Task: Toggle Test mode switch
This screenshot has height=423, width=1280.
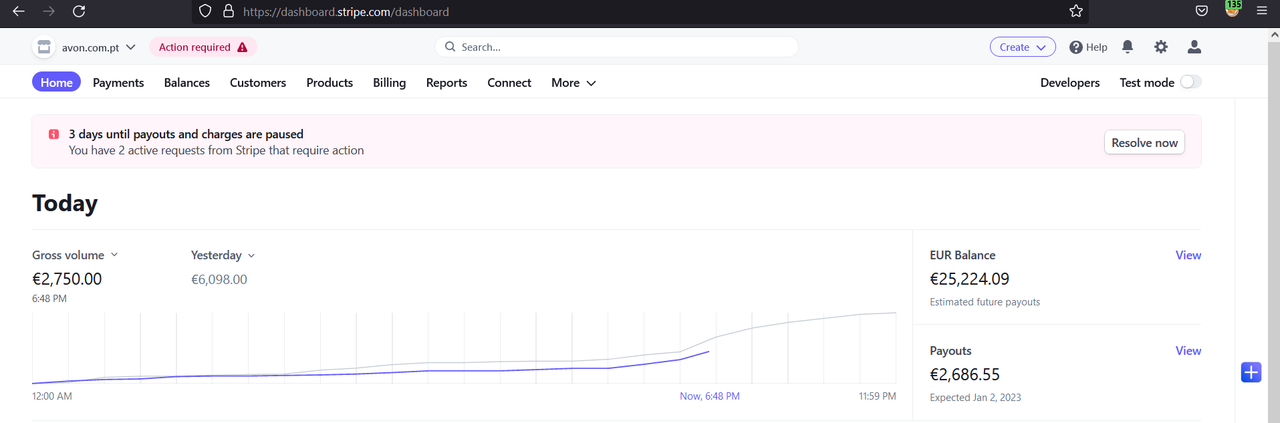Action: click(1191, 83)
